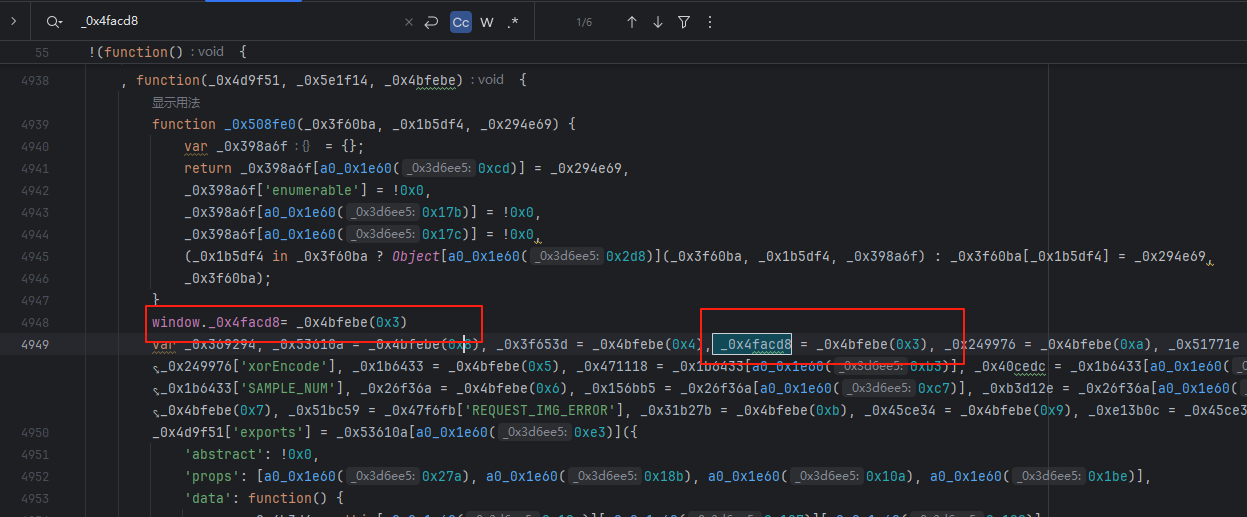
Task: Enable Regex (.*) search option
Action: [513, 22]
